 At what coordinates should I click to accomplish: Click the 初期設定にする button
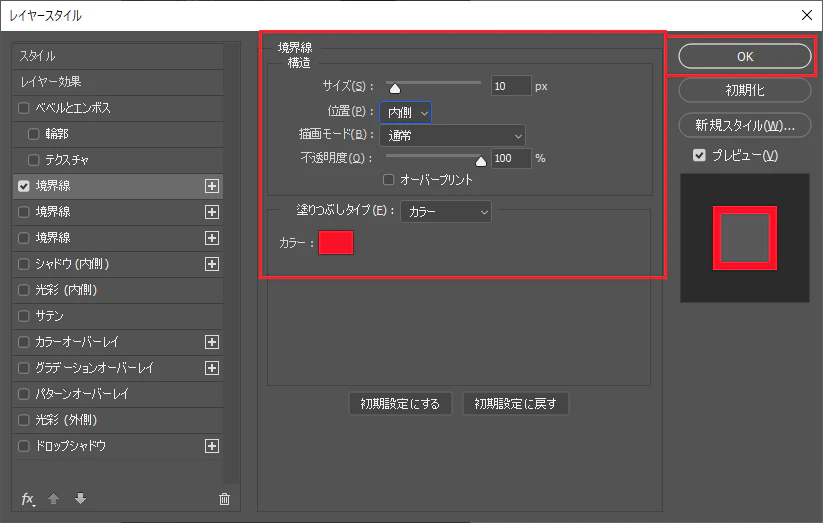click(x=400, y=404)
